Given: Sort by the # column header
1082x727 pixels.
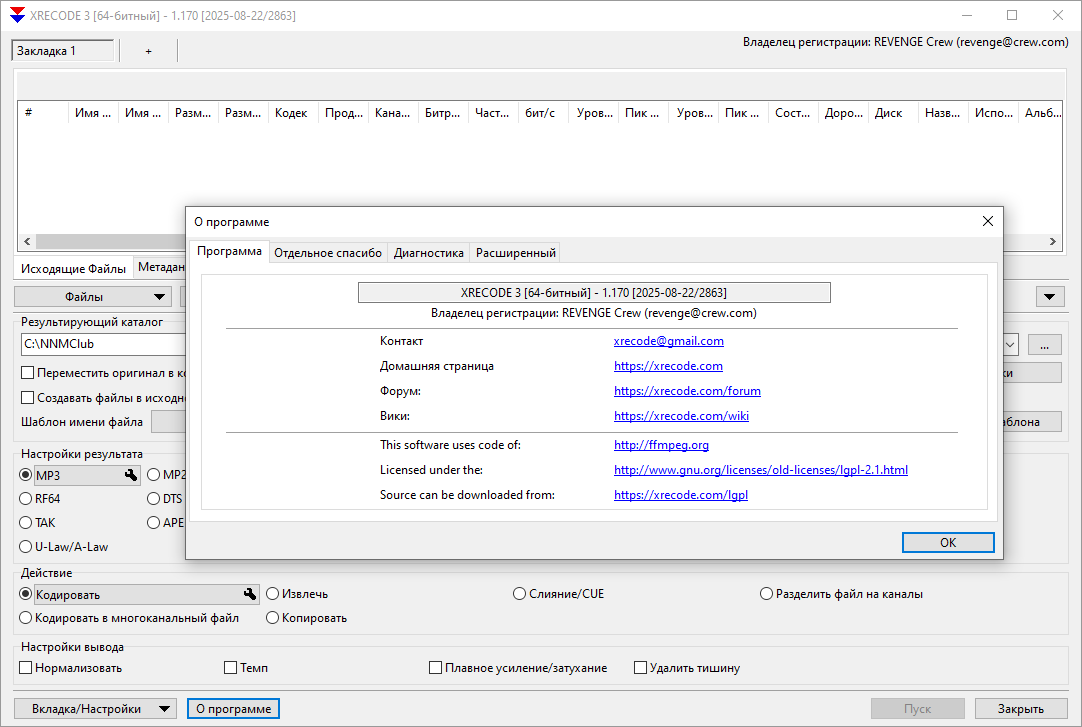Looking at the screenshot, I should click(x=43, y=112).
